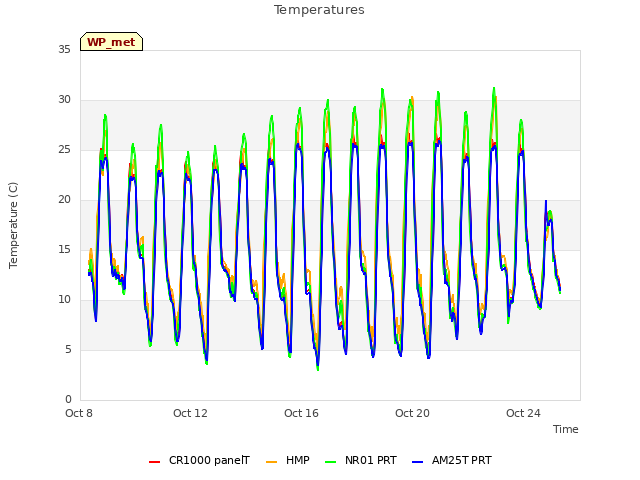Toggle the CR1000 panelT legend entry
640x480 pixels.
[x=199, y=461]
